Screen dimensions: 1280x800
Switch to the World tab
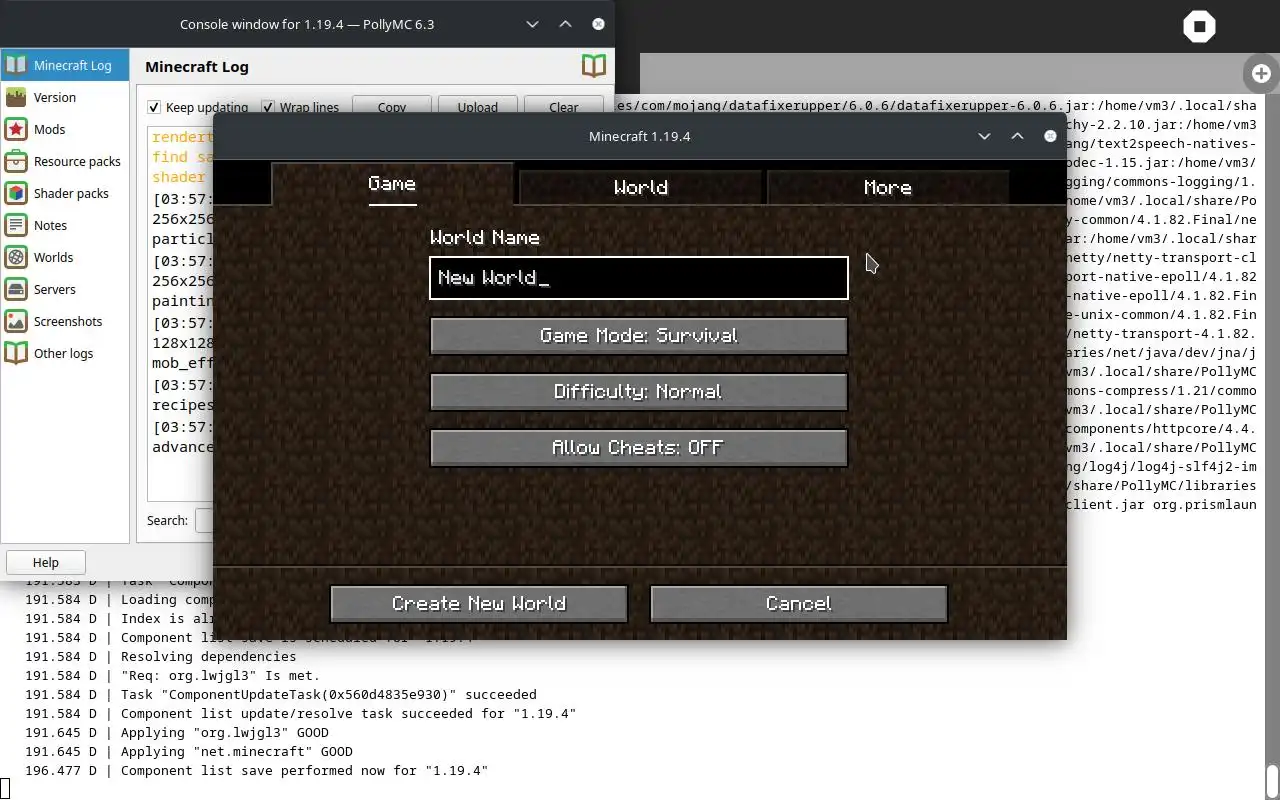coord(641,187)
